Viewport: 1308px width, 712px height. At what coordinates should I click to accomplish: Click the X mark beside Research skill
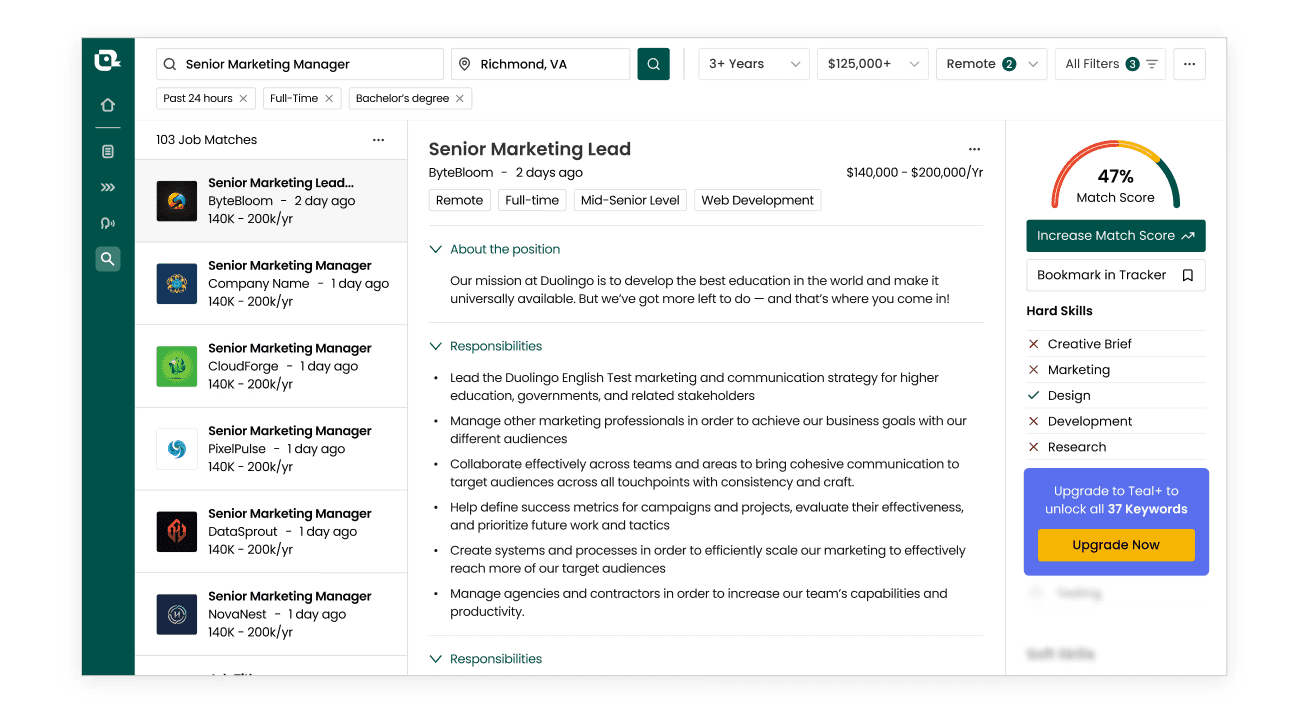(1034, 448)
